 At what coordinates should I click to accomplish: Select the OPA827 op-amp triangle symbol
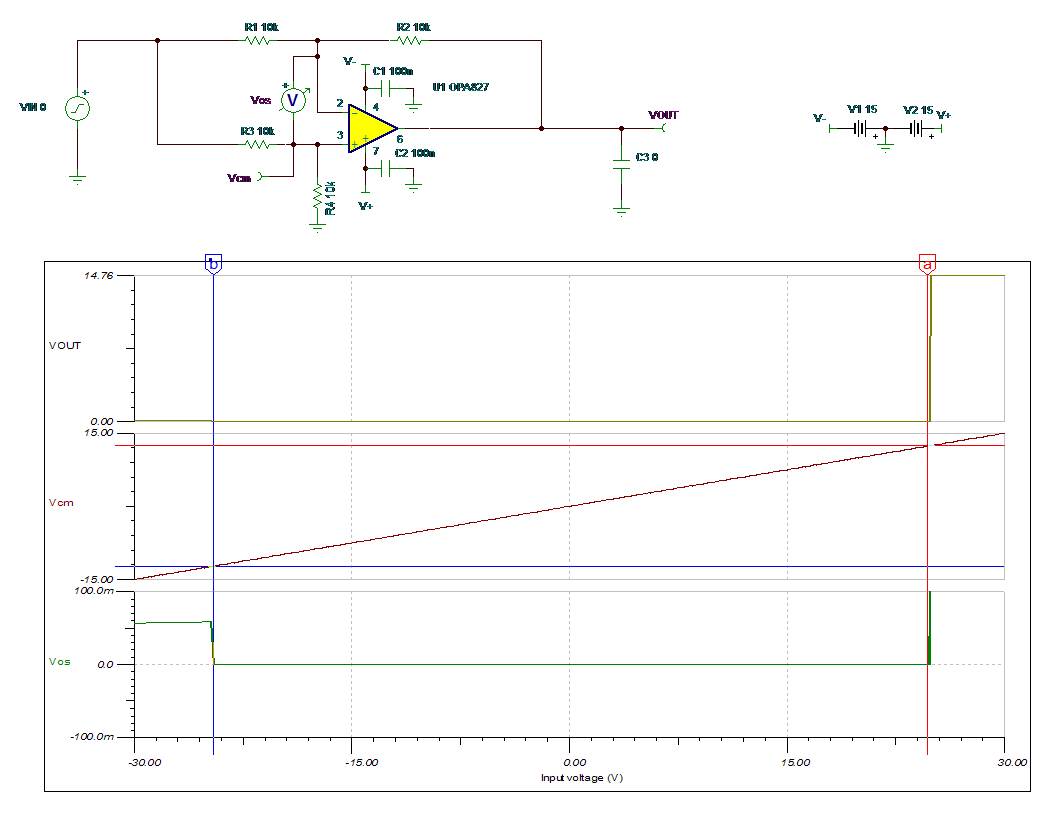[372, 128]
